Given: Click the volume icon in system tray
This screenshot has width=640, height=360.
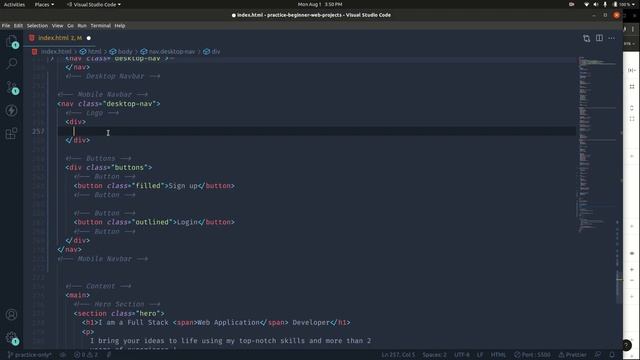Looking at the screenshot, I should [x=596, y=4].
